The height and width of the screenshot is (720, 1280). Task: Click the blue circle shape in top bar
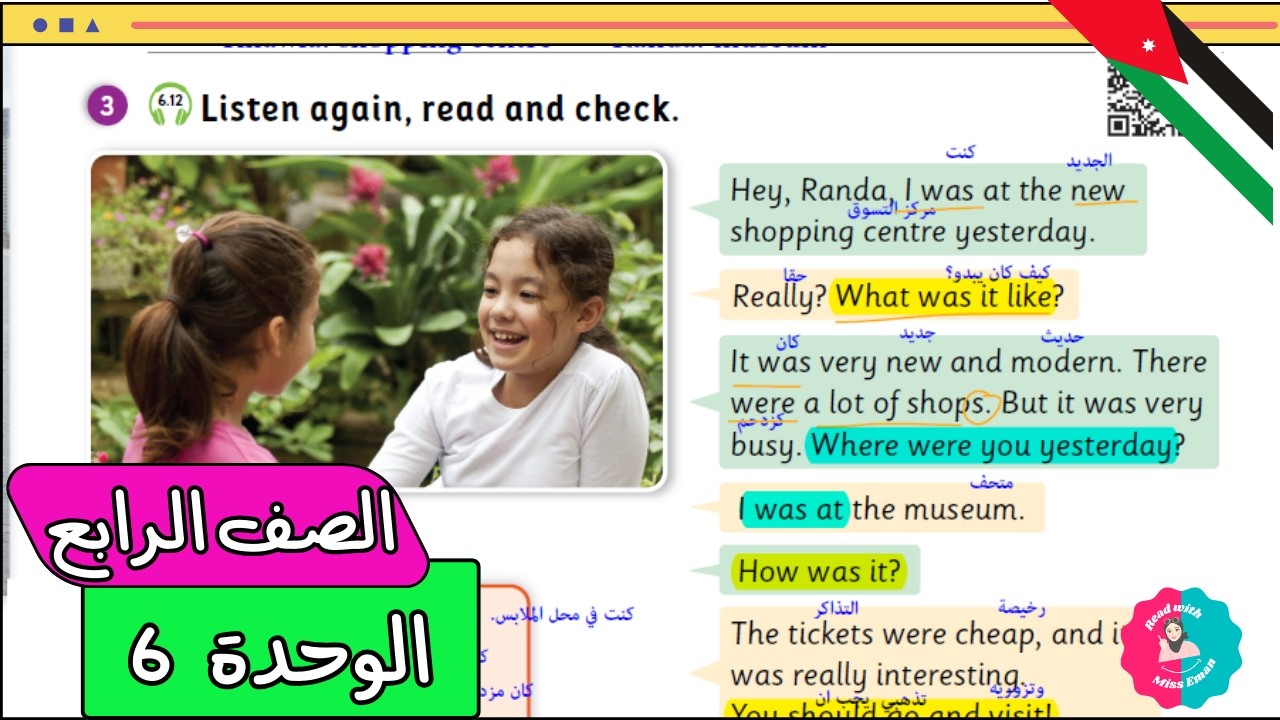[x=40, y=26]
